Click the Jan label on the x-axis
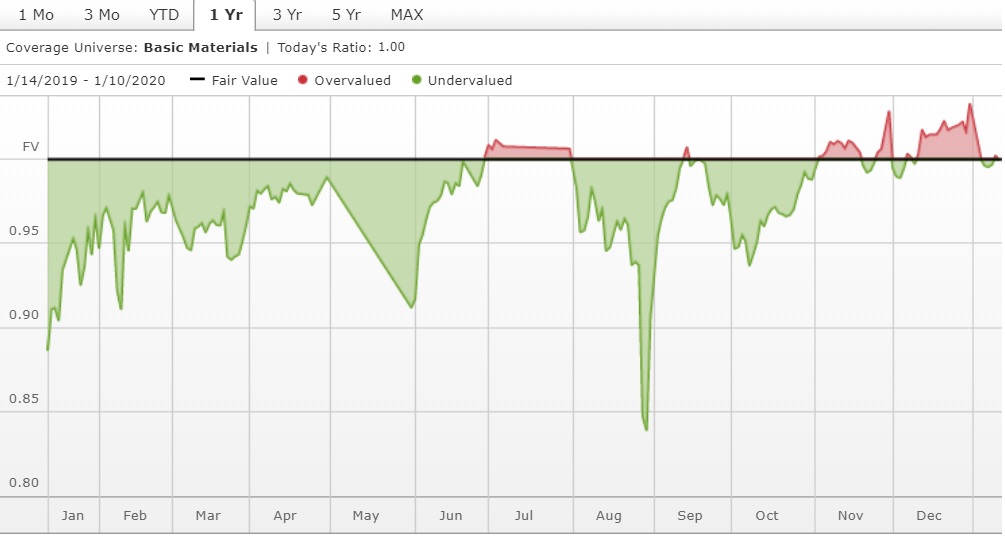This screenshot has width=1005, height=536. point(73,516)
